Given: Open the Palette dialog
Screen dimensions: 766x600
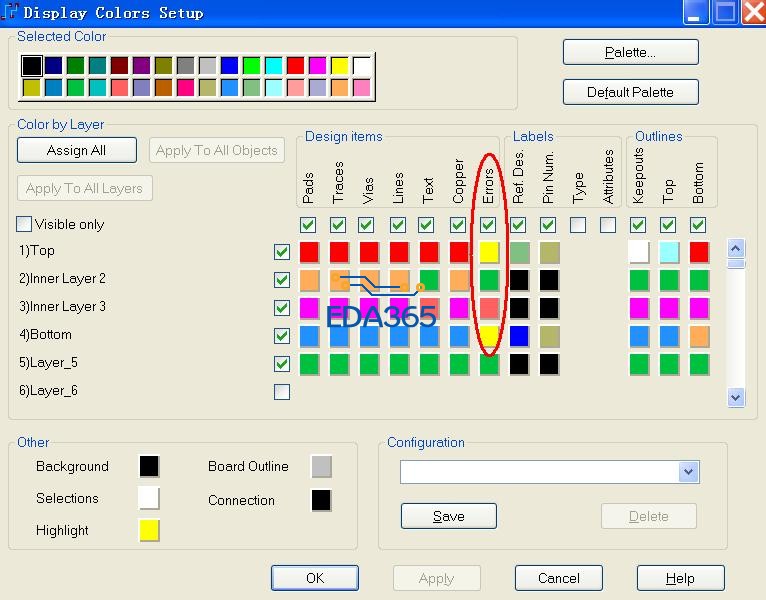Looking at the screenshot, I should (630, 52).
